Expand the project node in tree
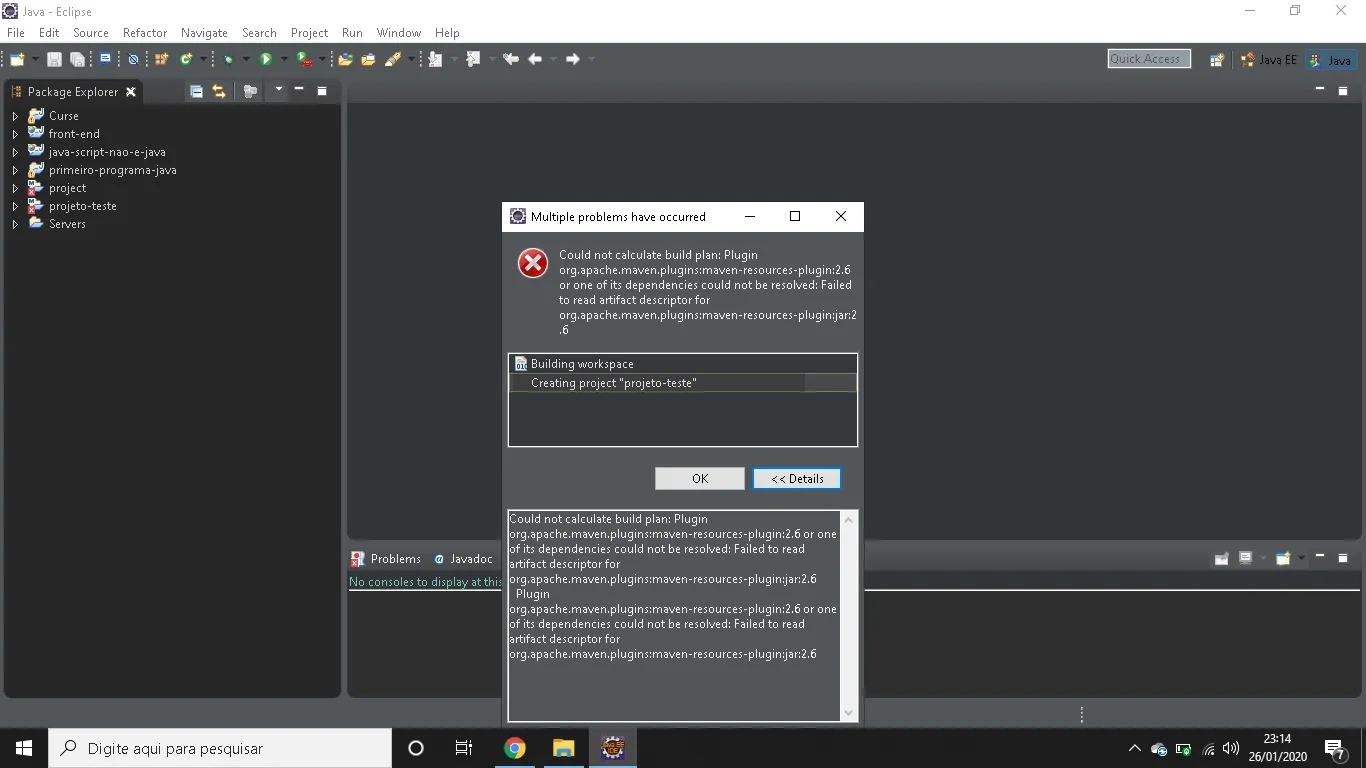Viewport: 1366px width, 768px height. [x=15, y=188]
